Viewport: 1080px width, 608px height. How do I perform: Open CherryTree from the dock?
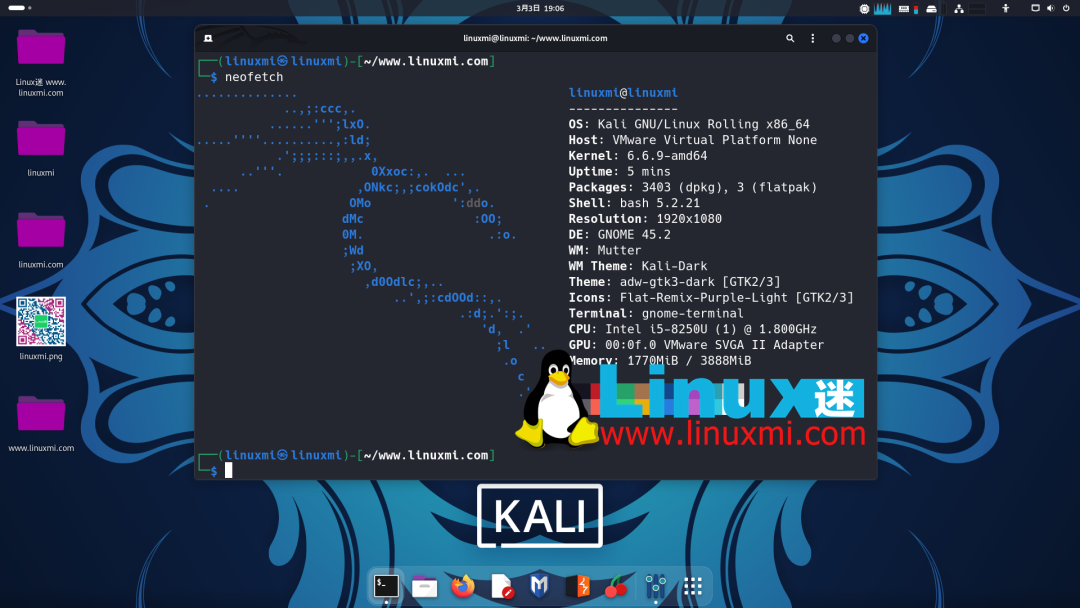point(616,587)
